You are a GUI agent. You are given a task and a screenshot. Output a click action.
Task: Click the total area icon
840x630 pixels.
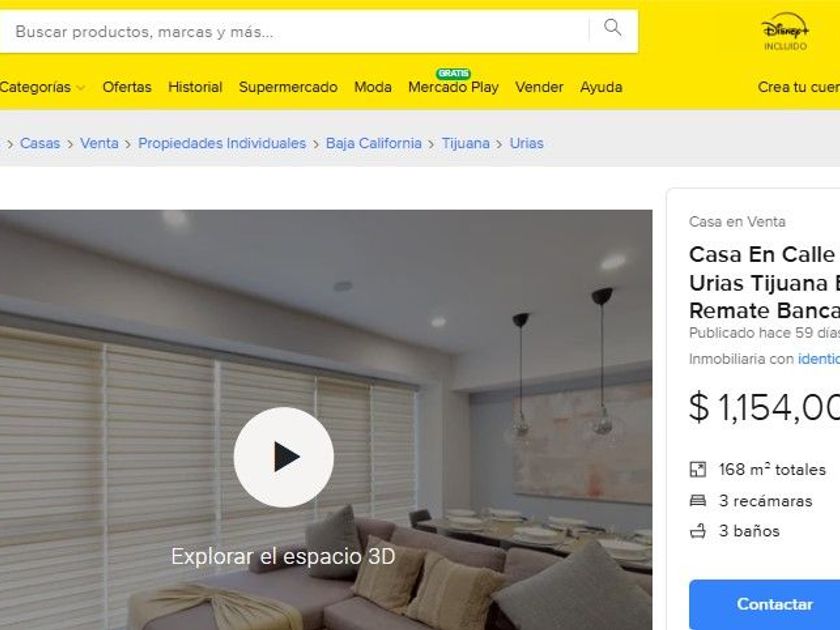point(698,470)
